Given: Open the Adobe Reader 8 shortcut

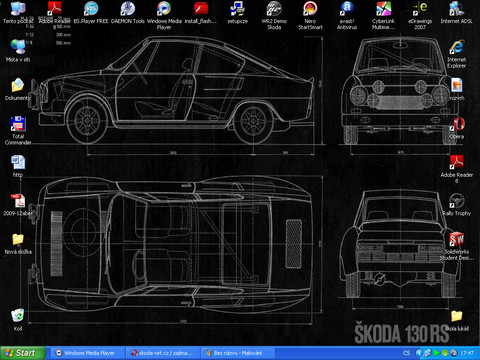Looking at the screenshot, I should [x=456, y=162].
